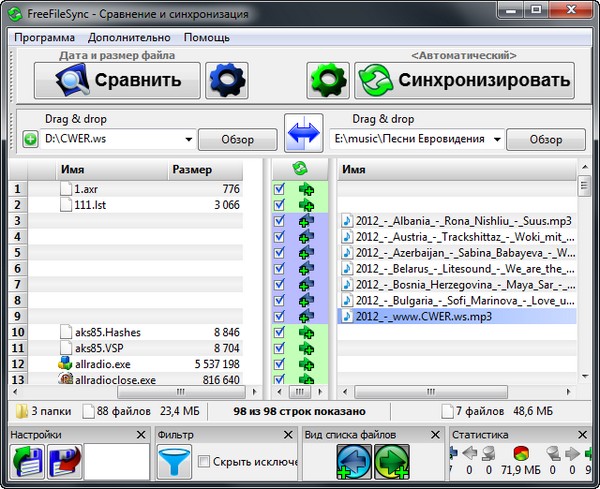This screenshot has height=489, width=600.
Task: Open the Дополнительно menu
Action: (126, 37)
